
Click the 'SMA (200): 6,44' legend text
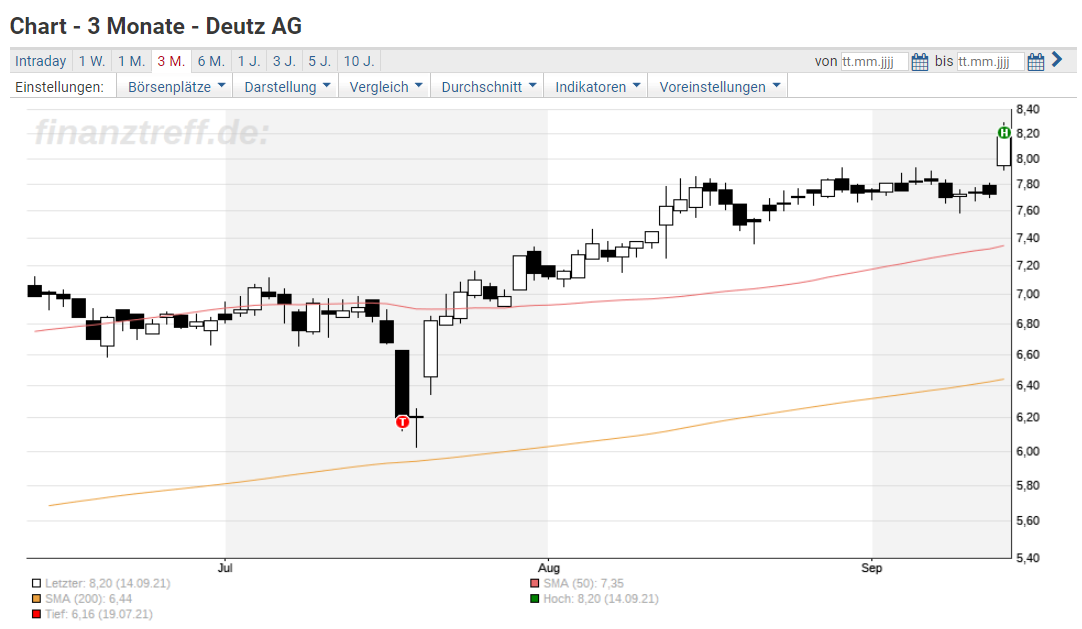(88, 599)
